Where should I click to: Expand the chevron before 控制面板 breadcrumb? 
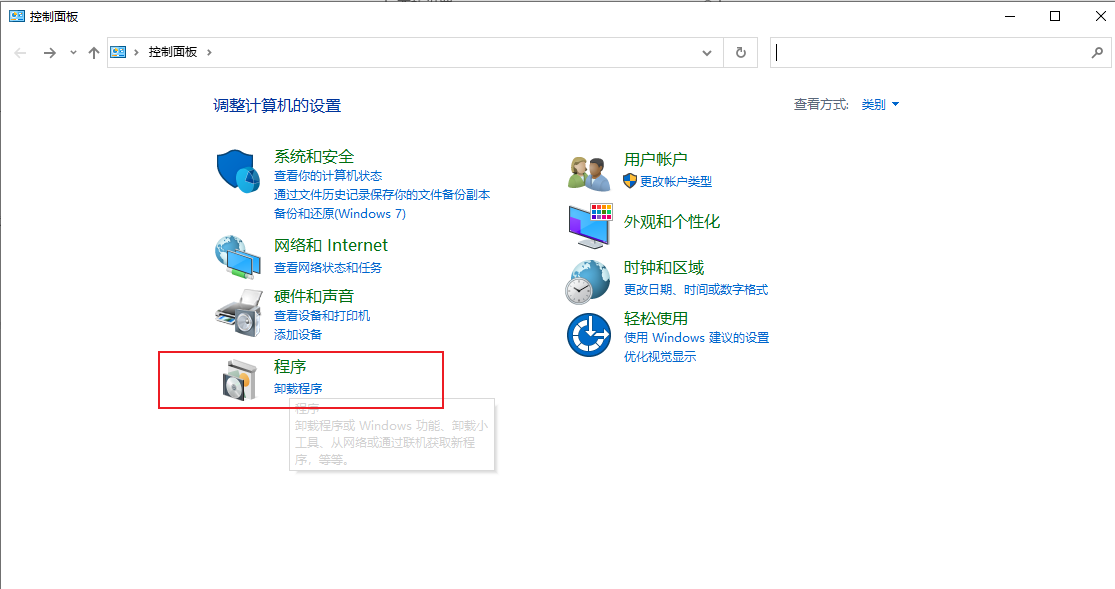click(136, 52)
